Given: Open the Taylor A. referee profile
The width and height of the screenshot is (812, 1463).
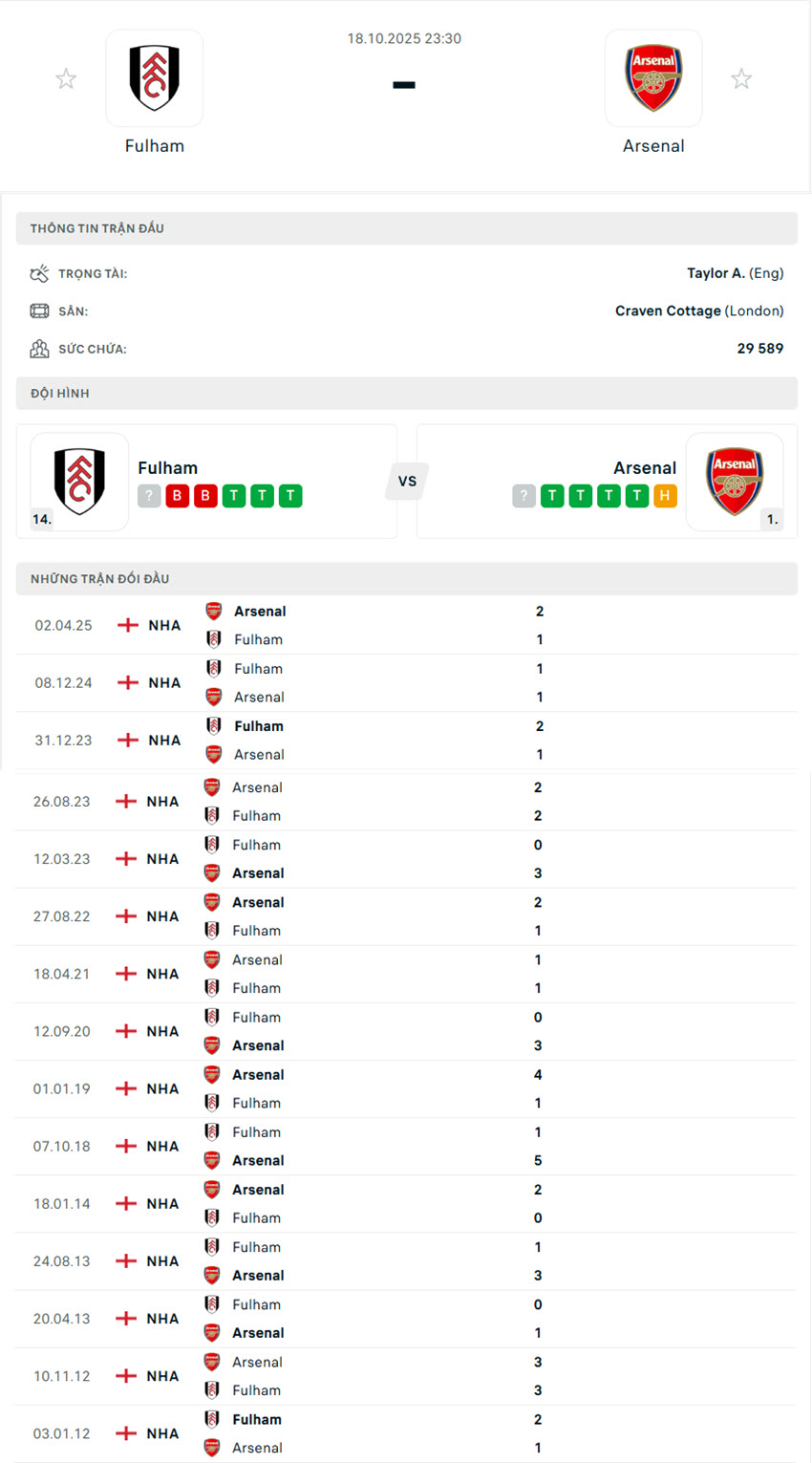Looking at the screenshot, I should tap(716, 272).
